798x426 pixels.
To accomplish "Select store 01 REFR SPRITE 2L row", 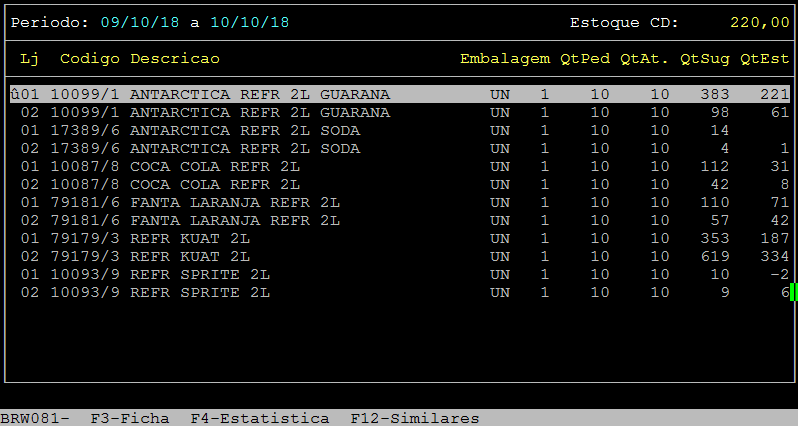I will (x=400, y=274).
